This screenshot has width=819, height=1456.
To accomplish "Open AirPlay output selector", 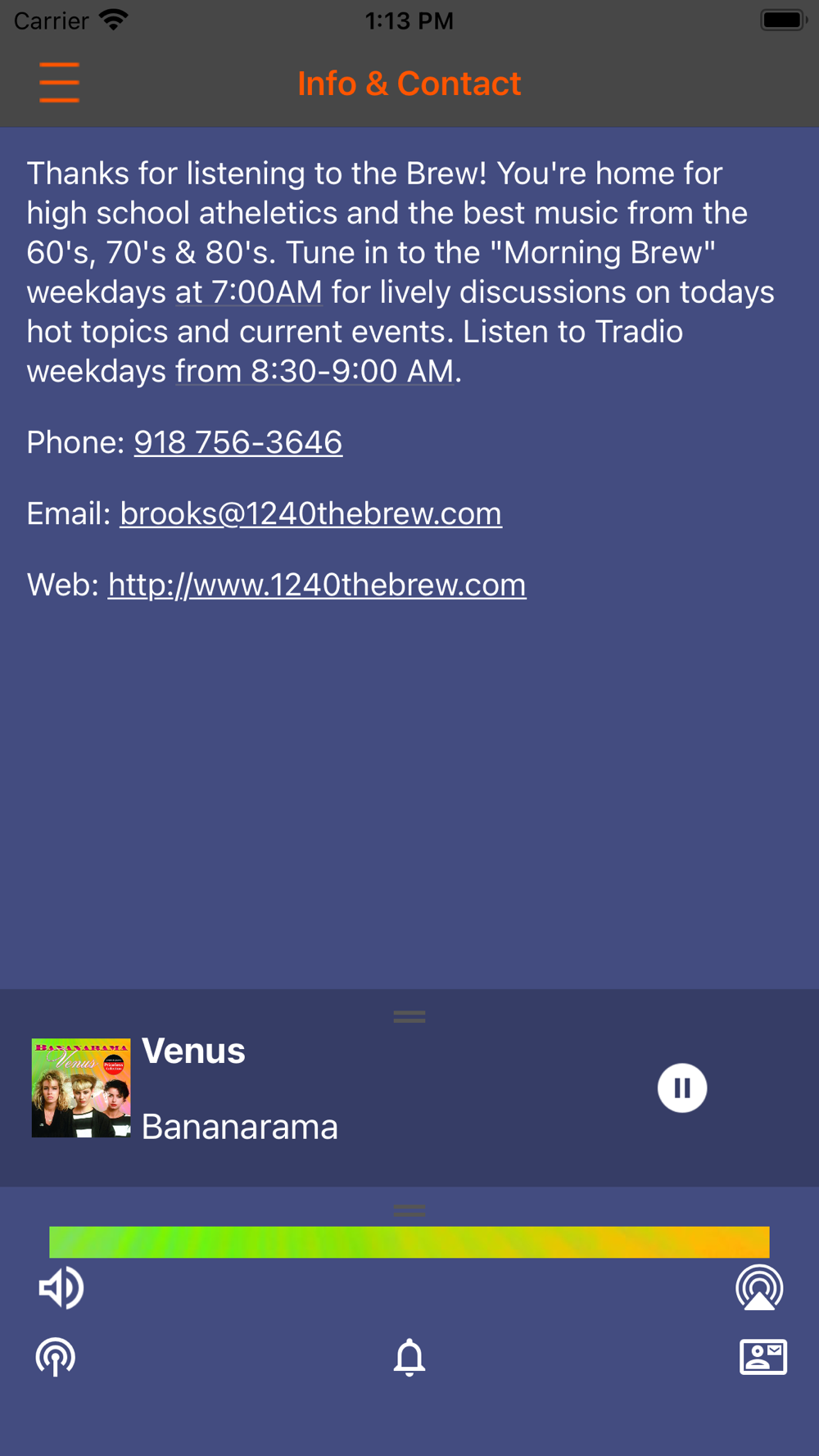I will pos(759,1288).
